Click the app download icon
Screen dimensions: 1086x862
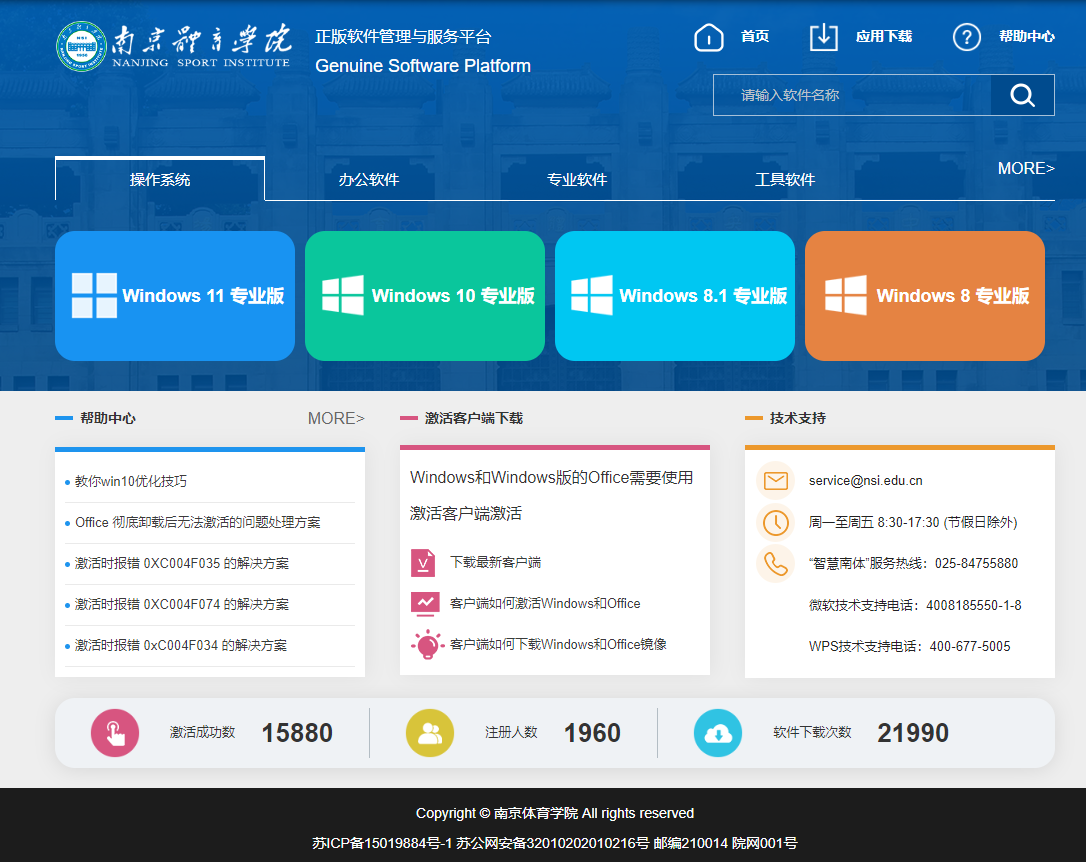coord(823,37)
